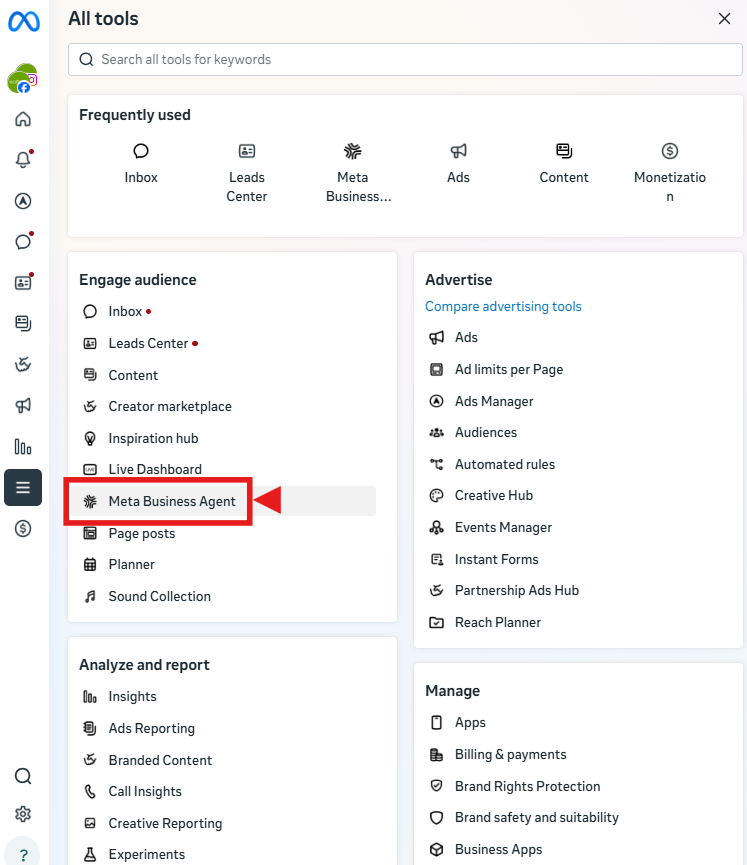
Task: Open Ads Manager compass icon in sidebar
Action: pos(23,201)
